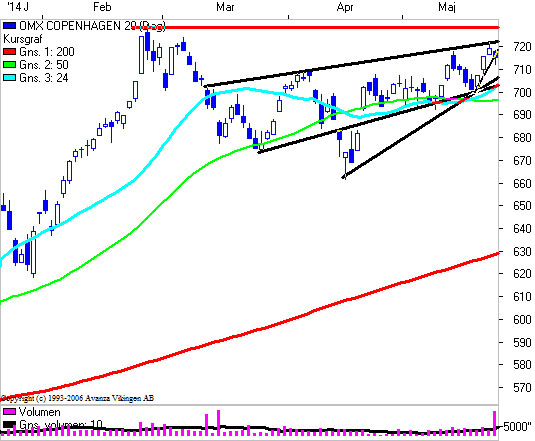Click the green Gns. 2: 50 legend swatch
The width and height of the screenshot is (535, 441).
tap(10, 64)
